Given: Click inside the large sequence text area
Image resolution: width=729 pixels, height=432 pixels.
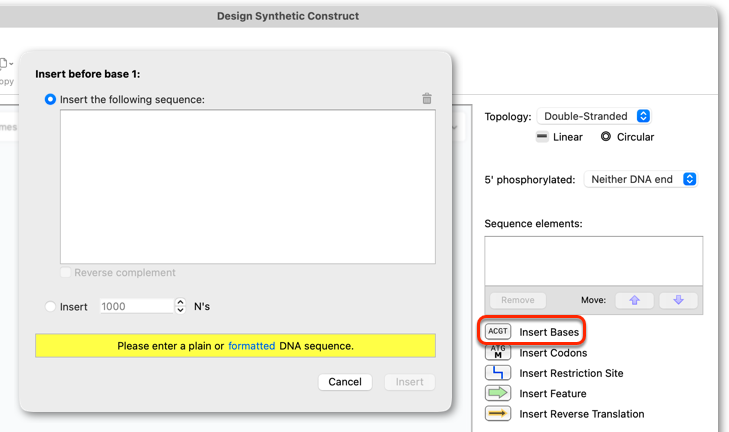Looking at the screenshot, I should [x=248, y=186].
